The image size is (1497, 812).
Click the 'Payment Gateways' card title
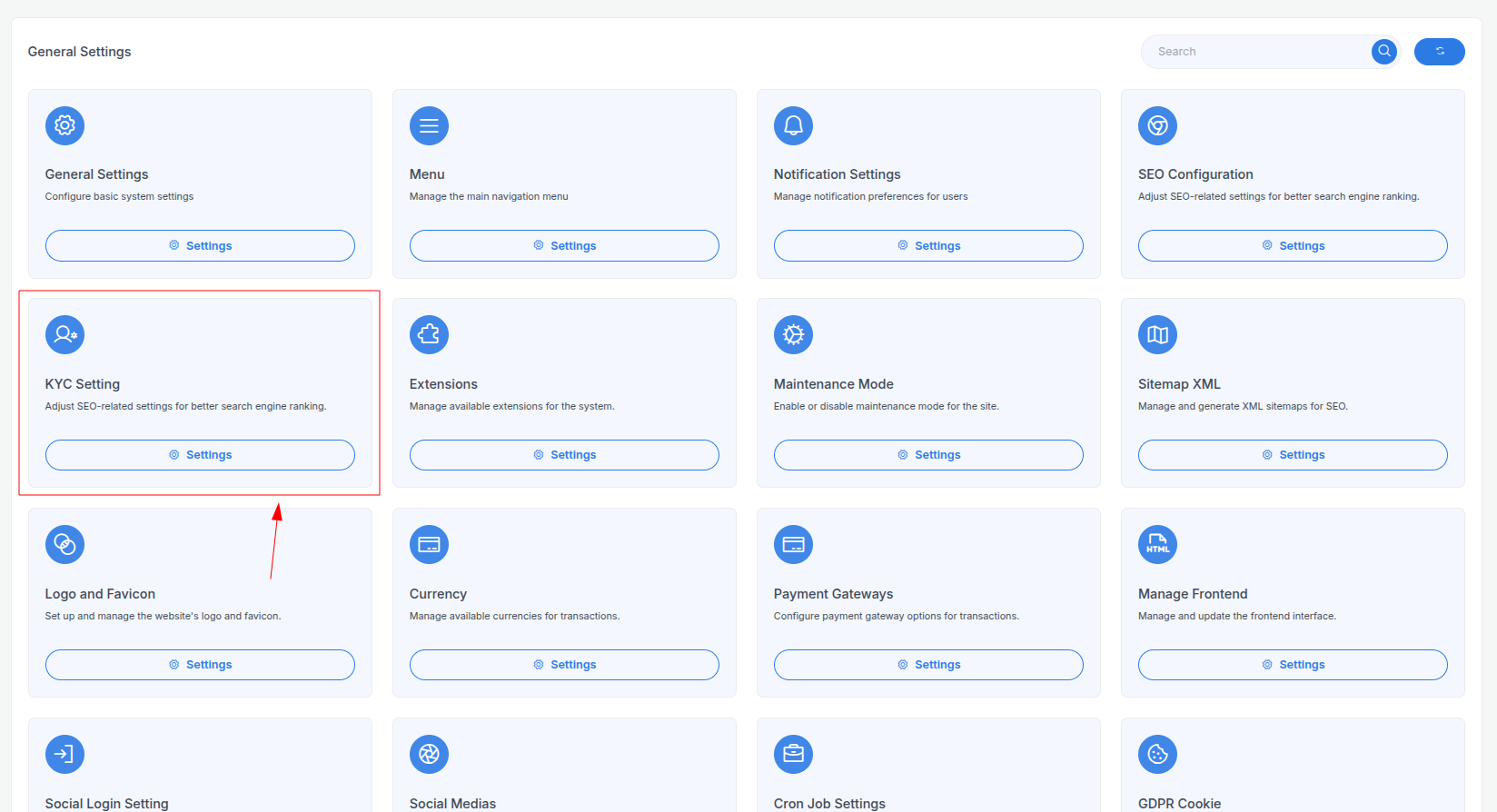[833, 594]
